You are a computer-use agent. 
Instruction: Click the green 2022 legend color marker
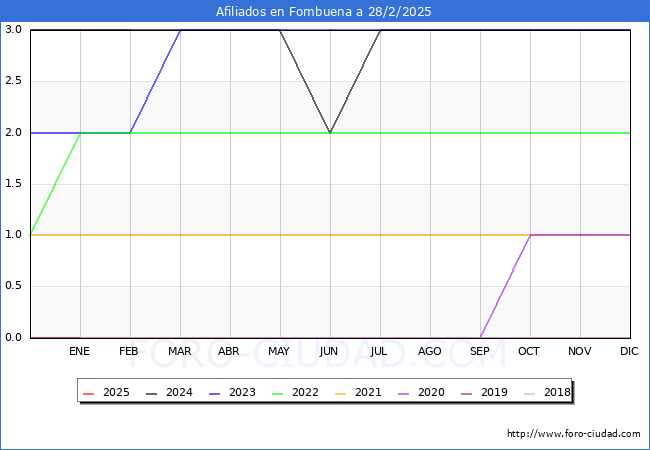[278, 393]
